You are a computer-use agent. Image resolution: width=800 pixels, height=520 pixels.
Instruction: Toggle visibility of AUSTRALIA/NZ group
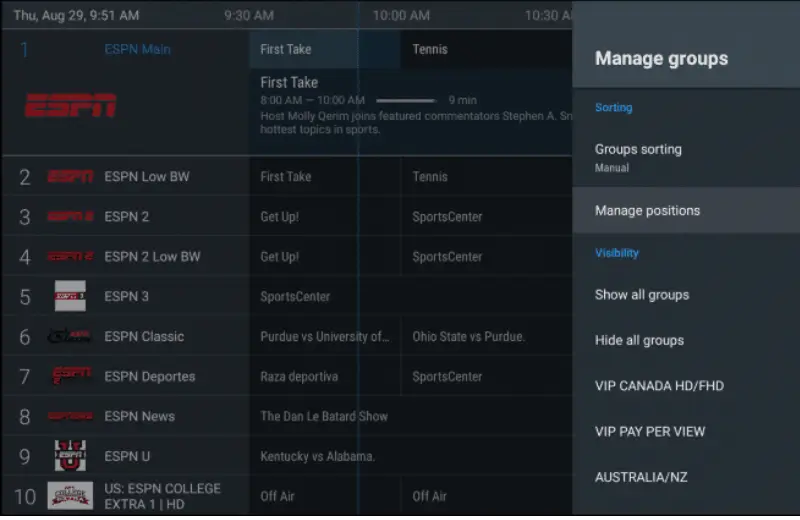tap(643, 478)
